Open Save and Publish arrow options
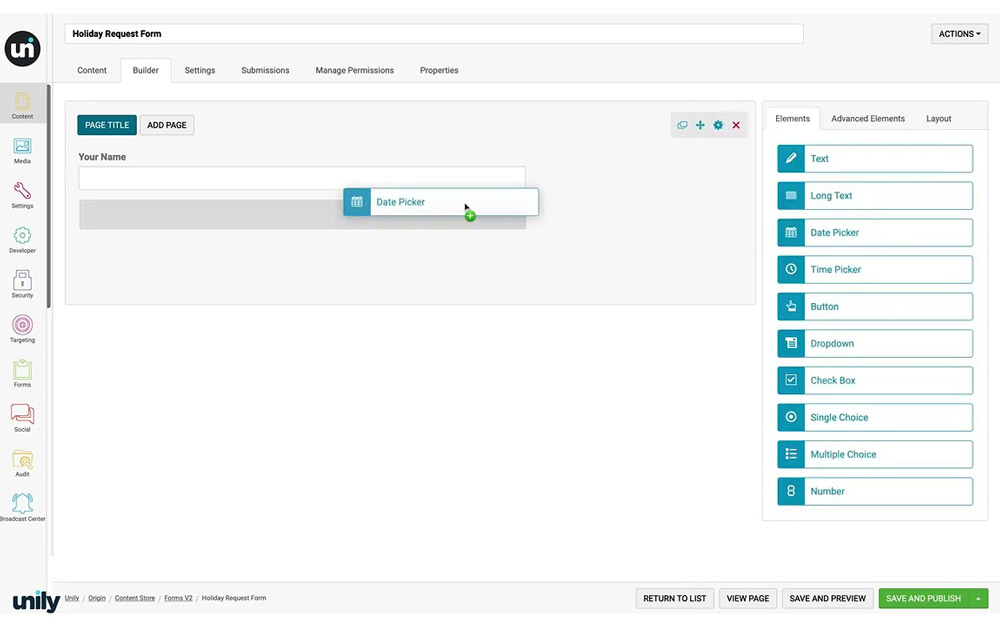Image resolution: width=1000 pixels, height=626 pixels. coord(978,599)
